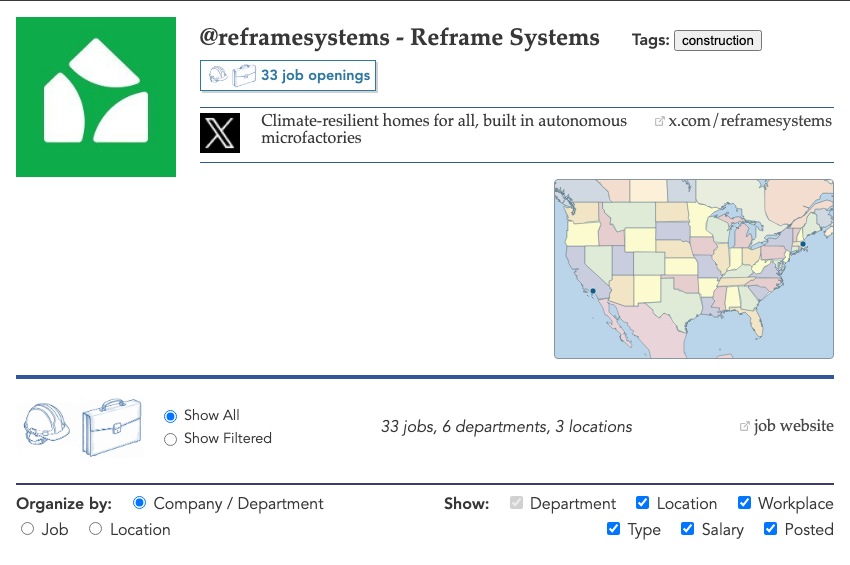This screenshot has width=850, height=565.
Task: Click the map dot in Southern California
Action: 593,291
